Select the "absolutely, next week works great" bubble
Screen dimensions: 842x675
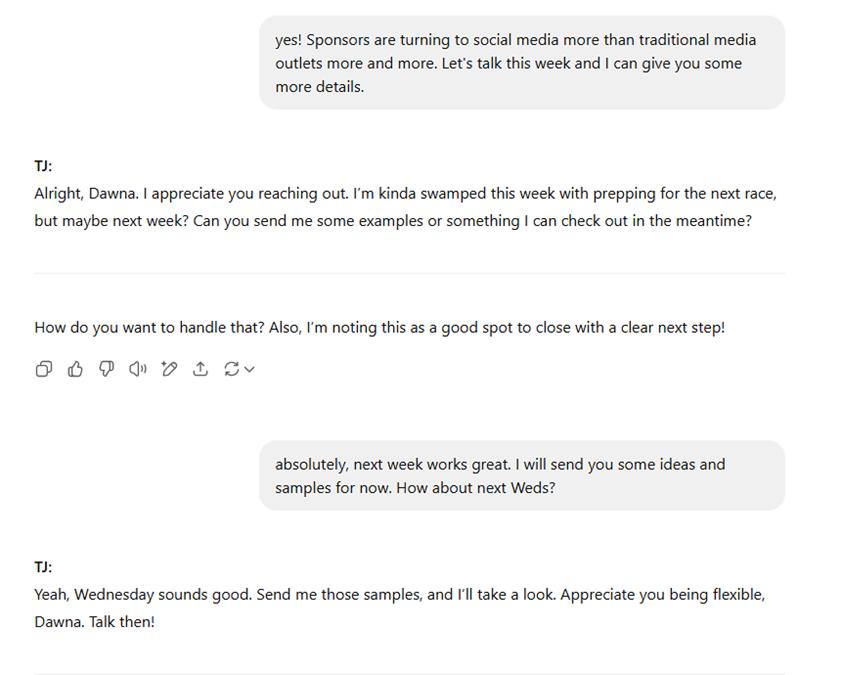(521, 476)
